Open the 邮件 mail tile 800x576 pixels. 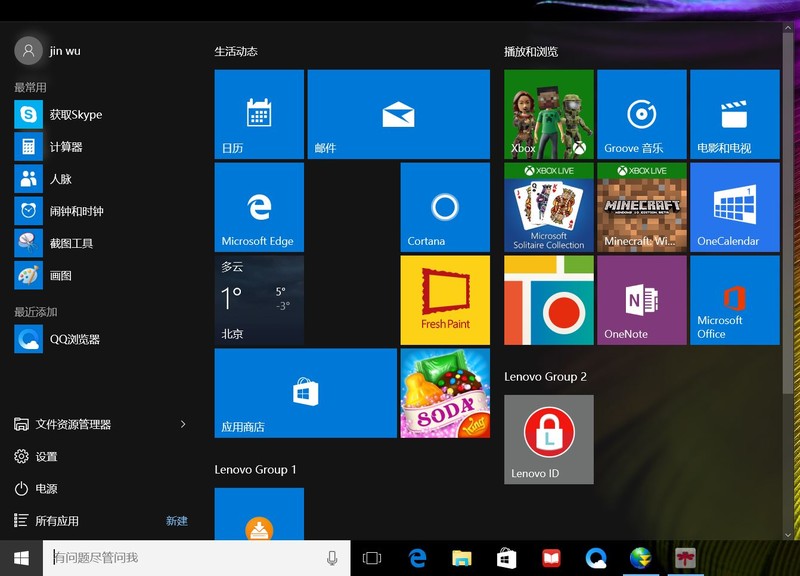click(398, 114)
